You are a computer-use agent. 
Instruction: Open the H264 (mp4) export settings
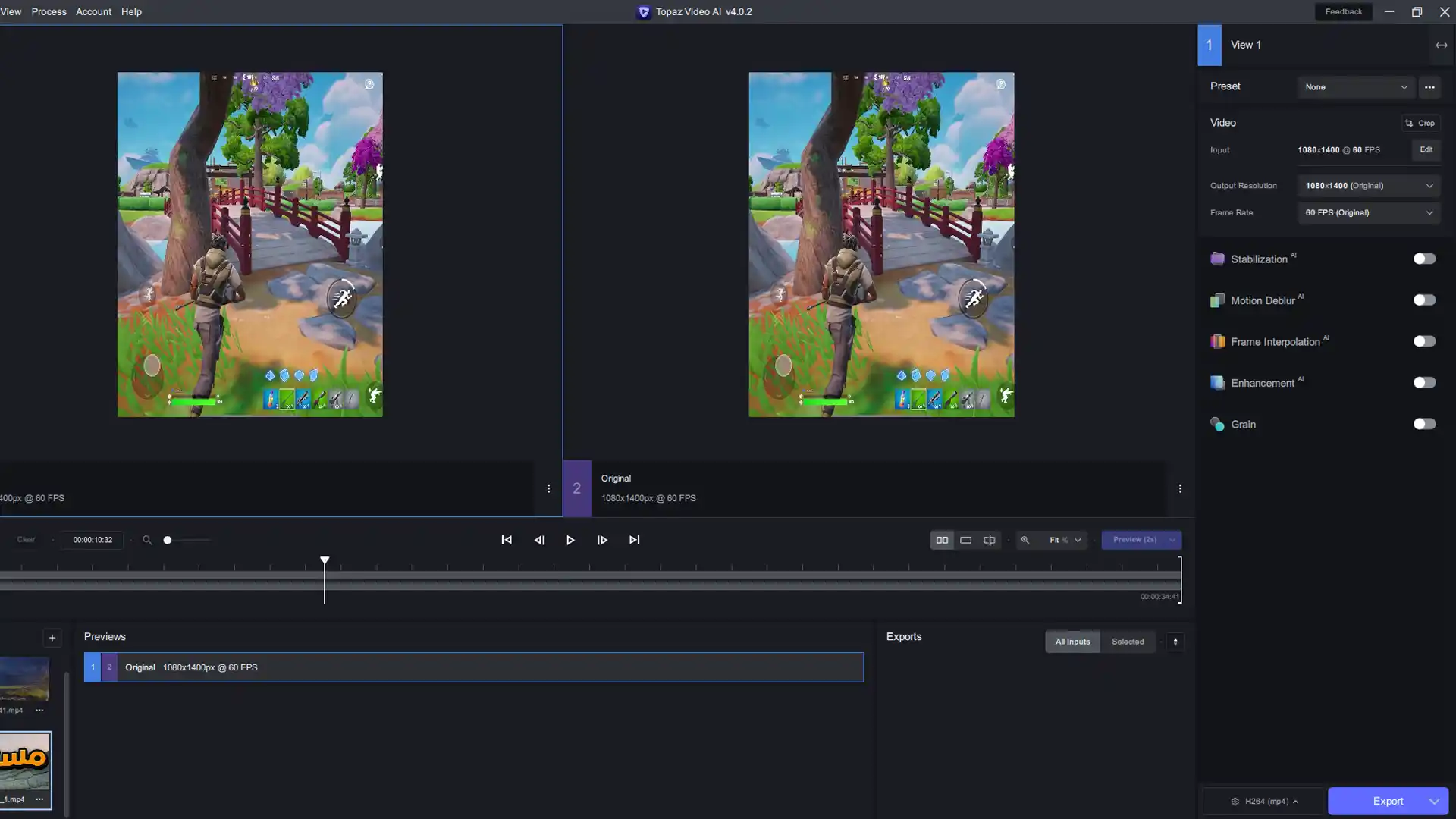click(x=1263, y=801)
